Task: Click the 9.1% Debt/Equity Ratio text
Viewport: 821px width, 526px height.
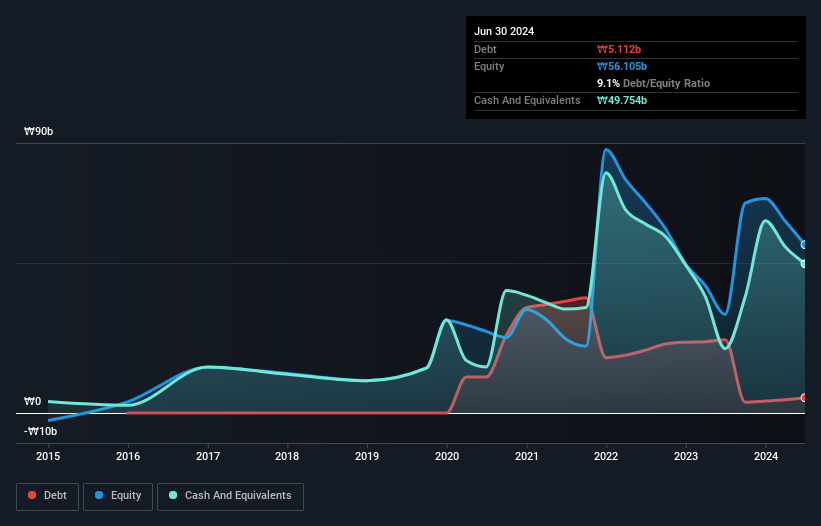Action: 653,83
